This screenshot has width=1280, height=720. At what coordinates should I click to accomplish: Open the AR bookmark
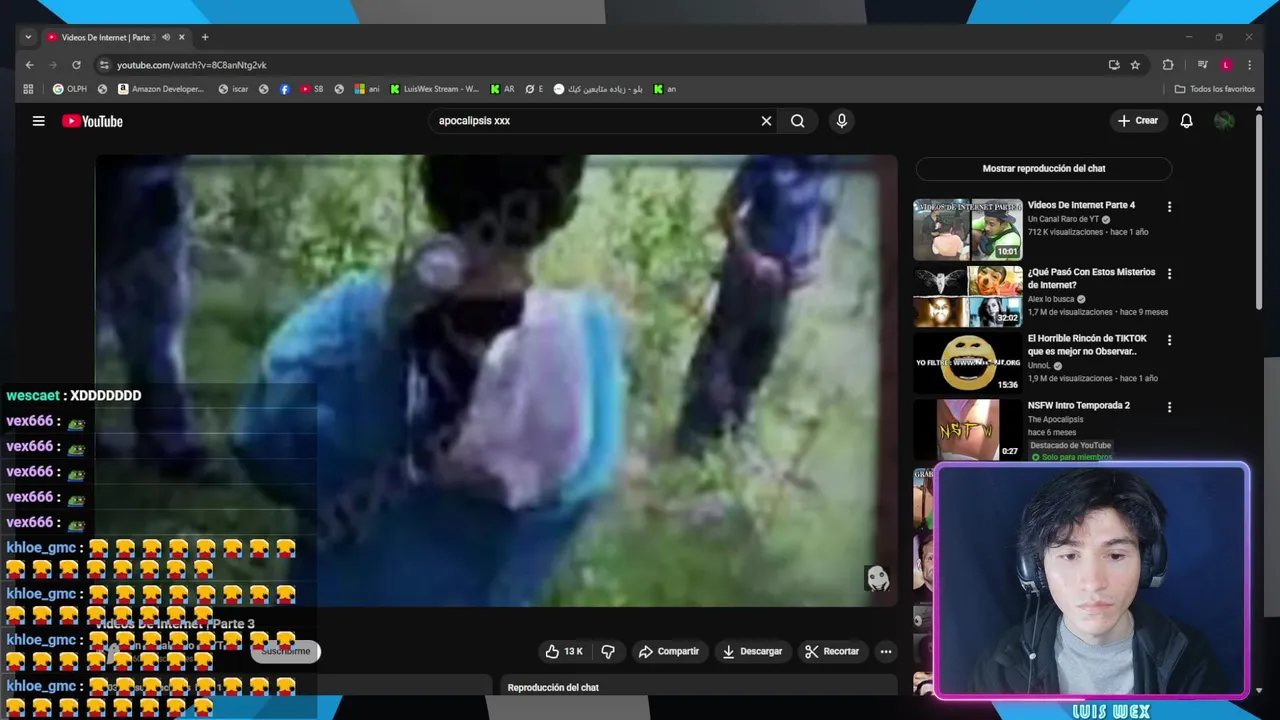502,89
